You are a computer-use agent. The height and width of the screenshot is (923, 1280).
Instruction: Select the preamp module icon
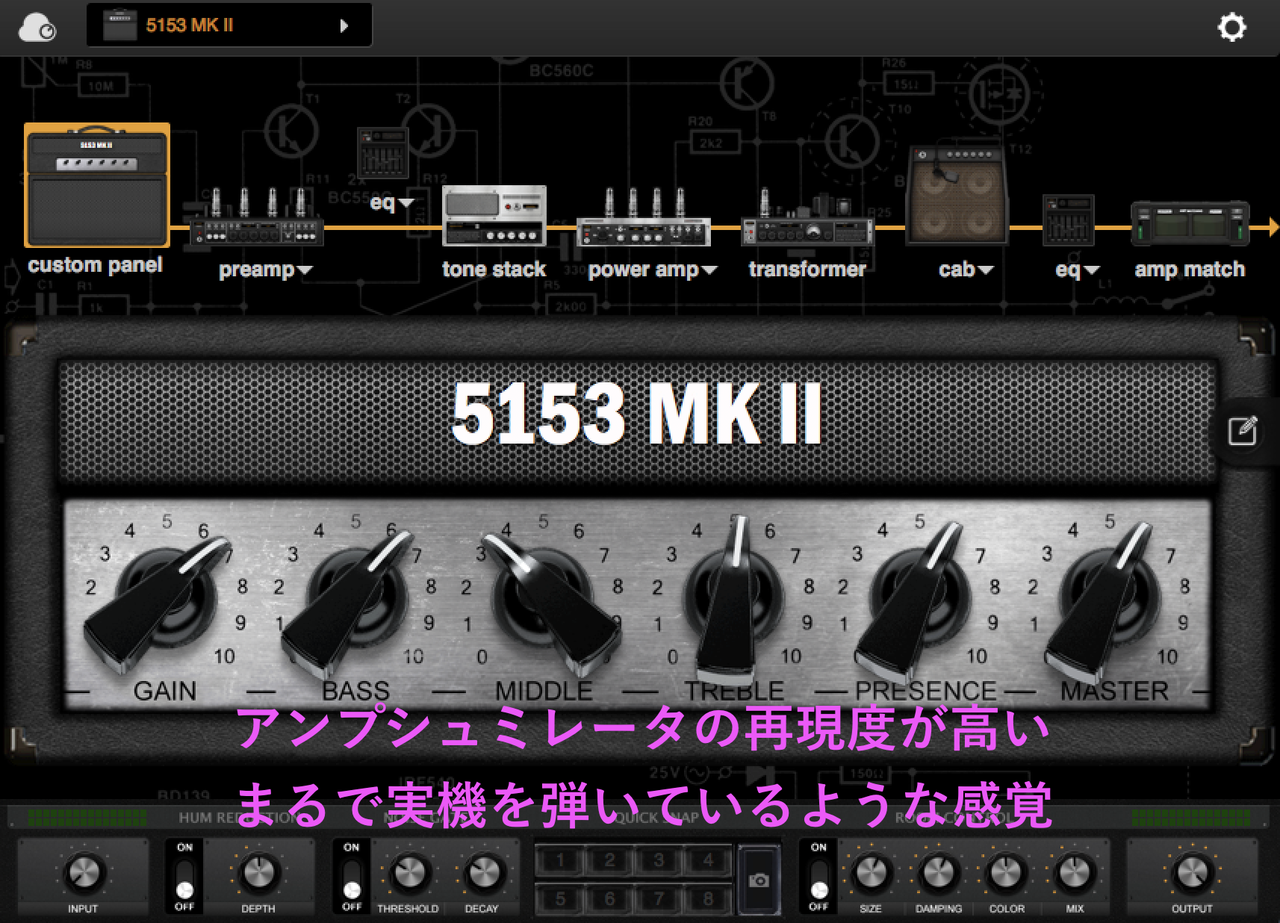(257, 218)
